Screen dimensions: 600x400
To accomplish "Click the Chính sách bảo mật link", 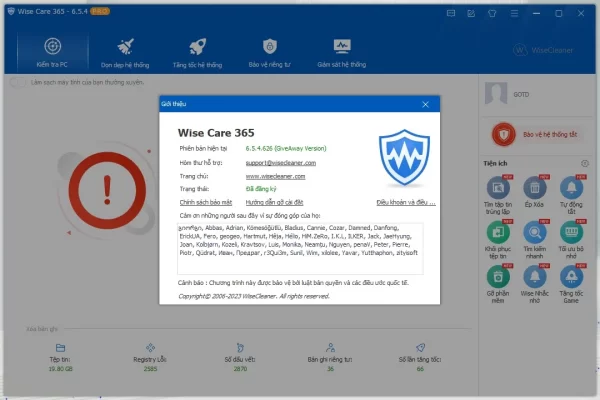I will click(204, 202).
